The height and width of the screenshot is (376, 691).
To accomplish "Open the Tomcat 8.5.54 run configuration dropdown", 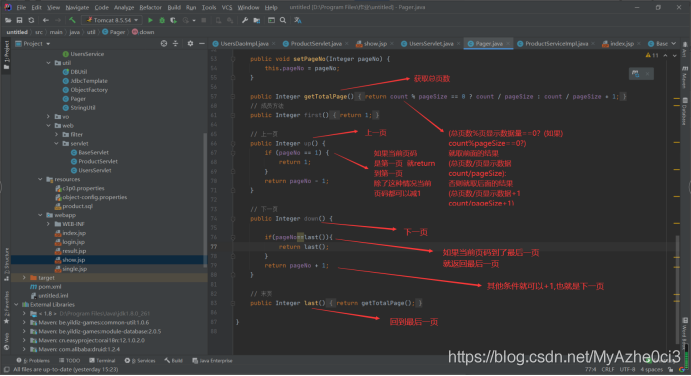I will (111, 20).
